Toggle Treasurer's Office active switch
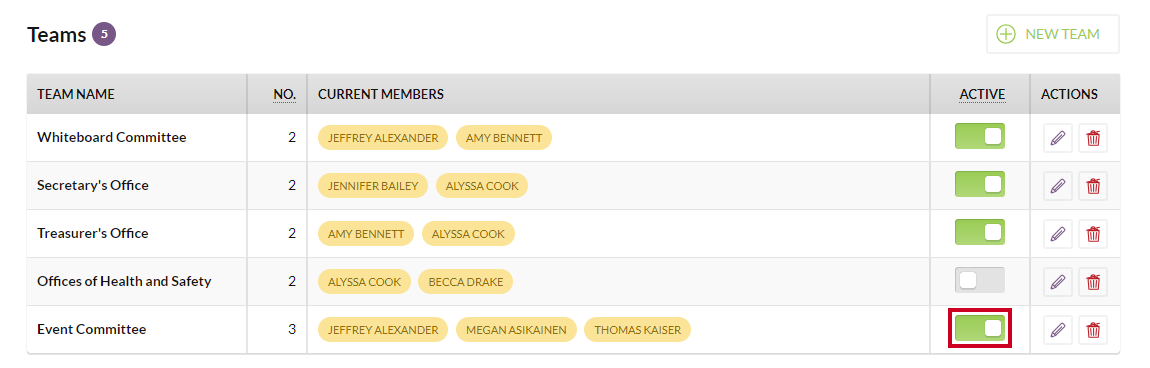 pyautogui.click(x=980, y=232)
